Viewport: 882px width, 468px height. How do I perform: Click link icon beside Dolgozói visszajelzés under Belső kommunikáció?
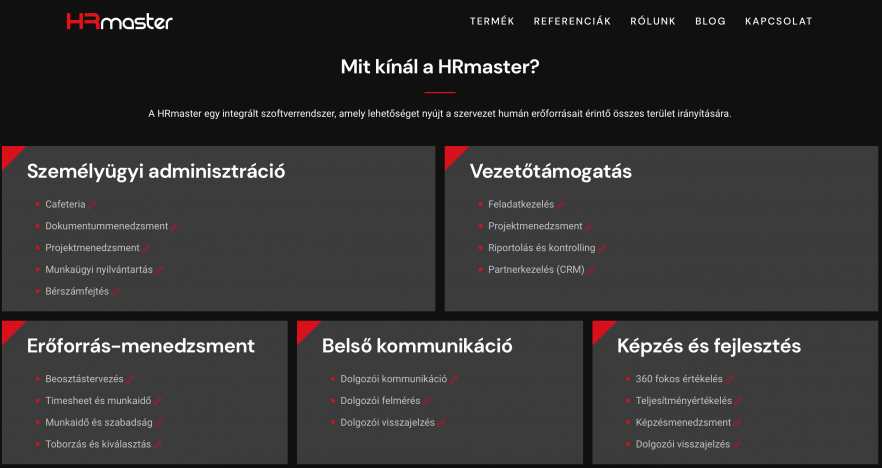(441, 423)
